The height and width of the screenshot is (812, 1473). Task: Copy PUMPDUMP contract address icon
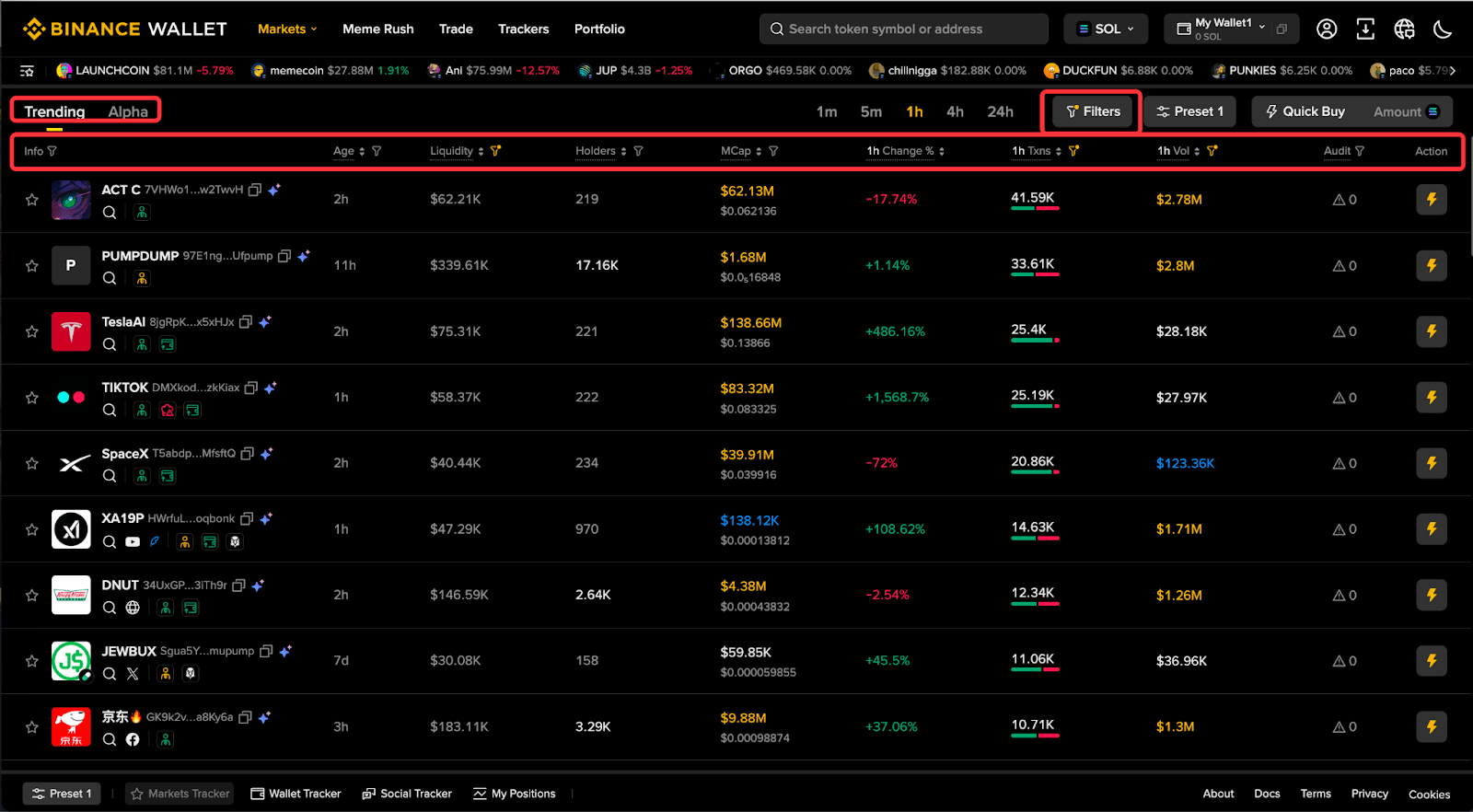pyautogui.click(x=284, y=256)
